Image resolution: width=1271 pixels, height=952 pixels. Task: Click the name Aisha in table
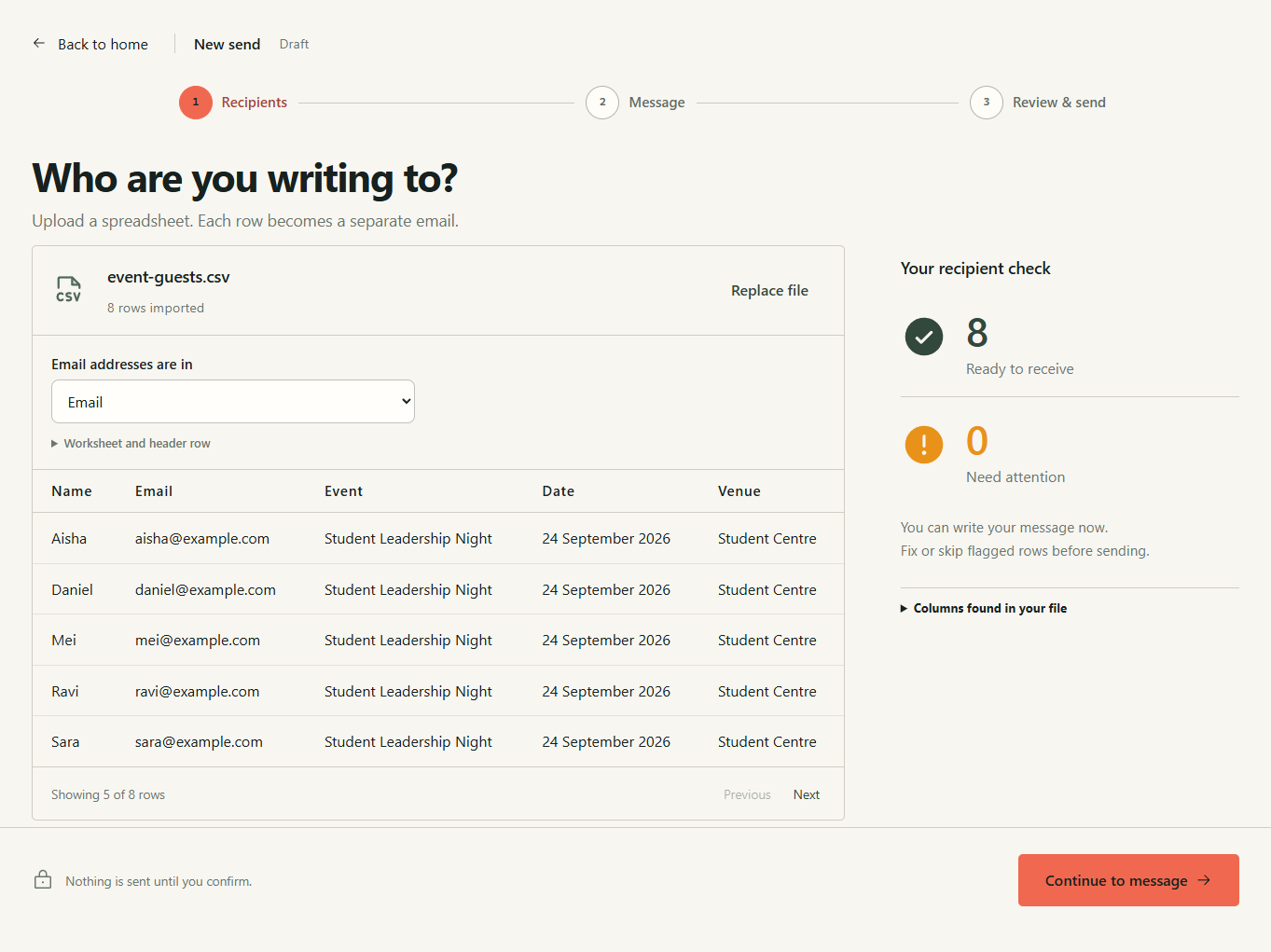click(x=69, y=539)
